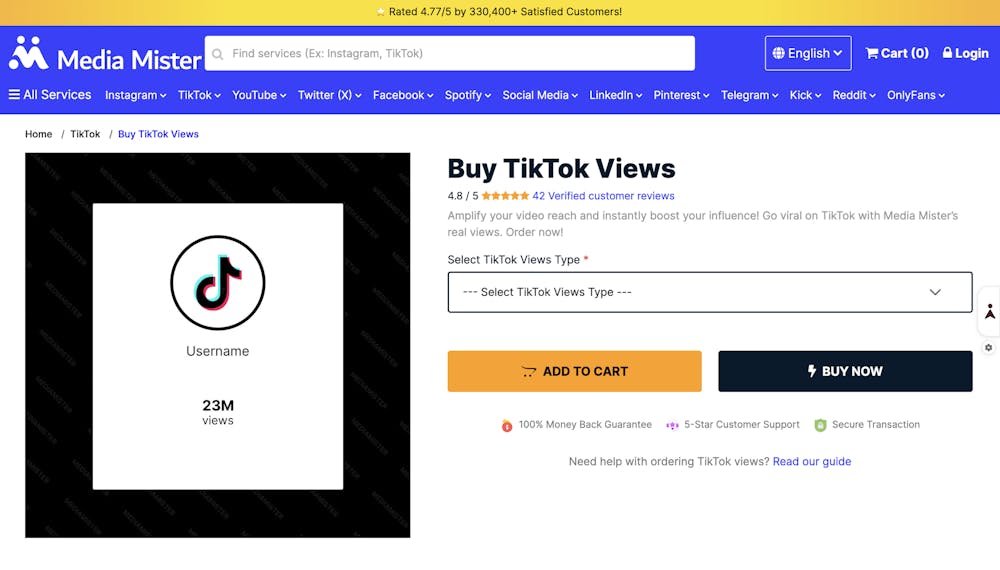The height and width of the screenshot is (570, 1000).
Task: Click the search magnifier icon
Action: pos(218,54)
